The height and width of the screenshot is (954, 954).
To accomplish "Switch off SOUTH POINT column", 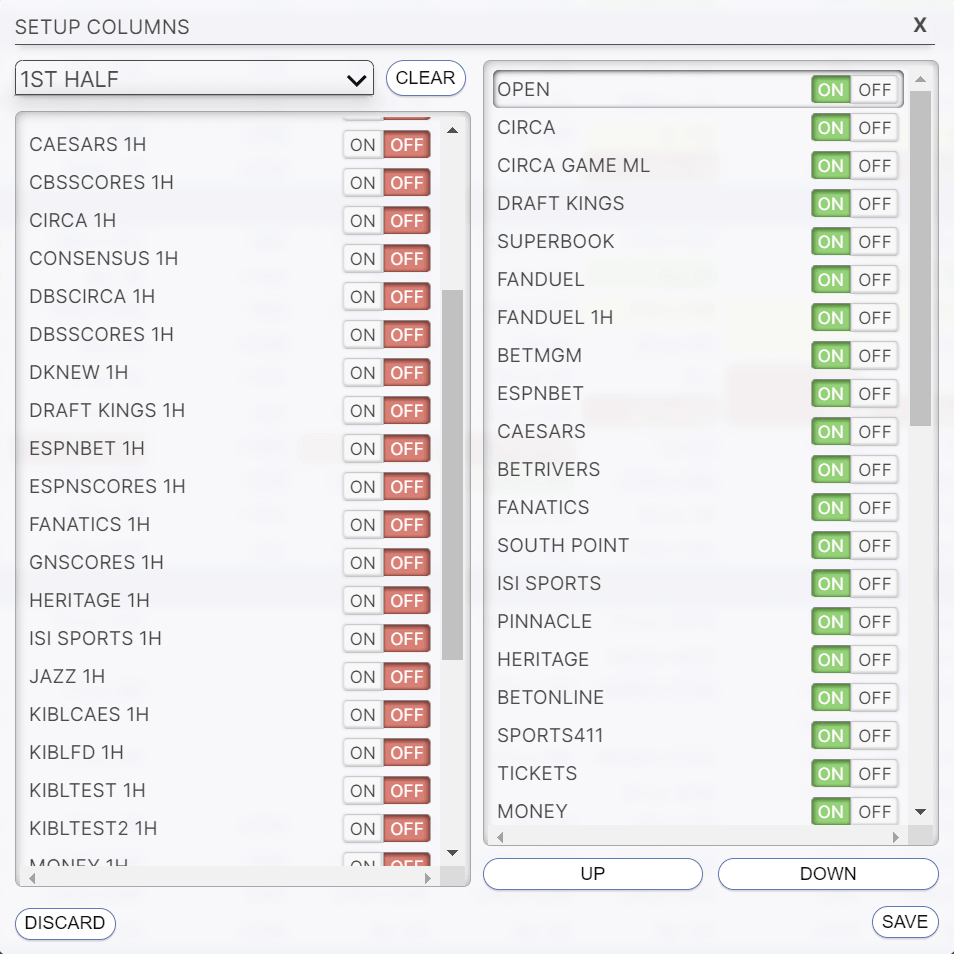I will click(x=874, y=546).
